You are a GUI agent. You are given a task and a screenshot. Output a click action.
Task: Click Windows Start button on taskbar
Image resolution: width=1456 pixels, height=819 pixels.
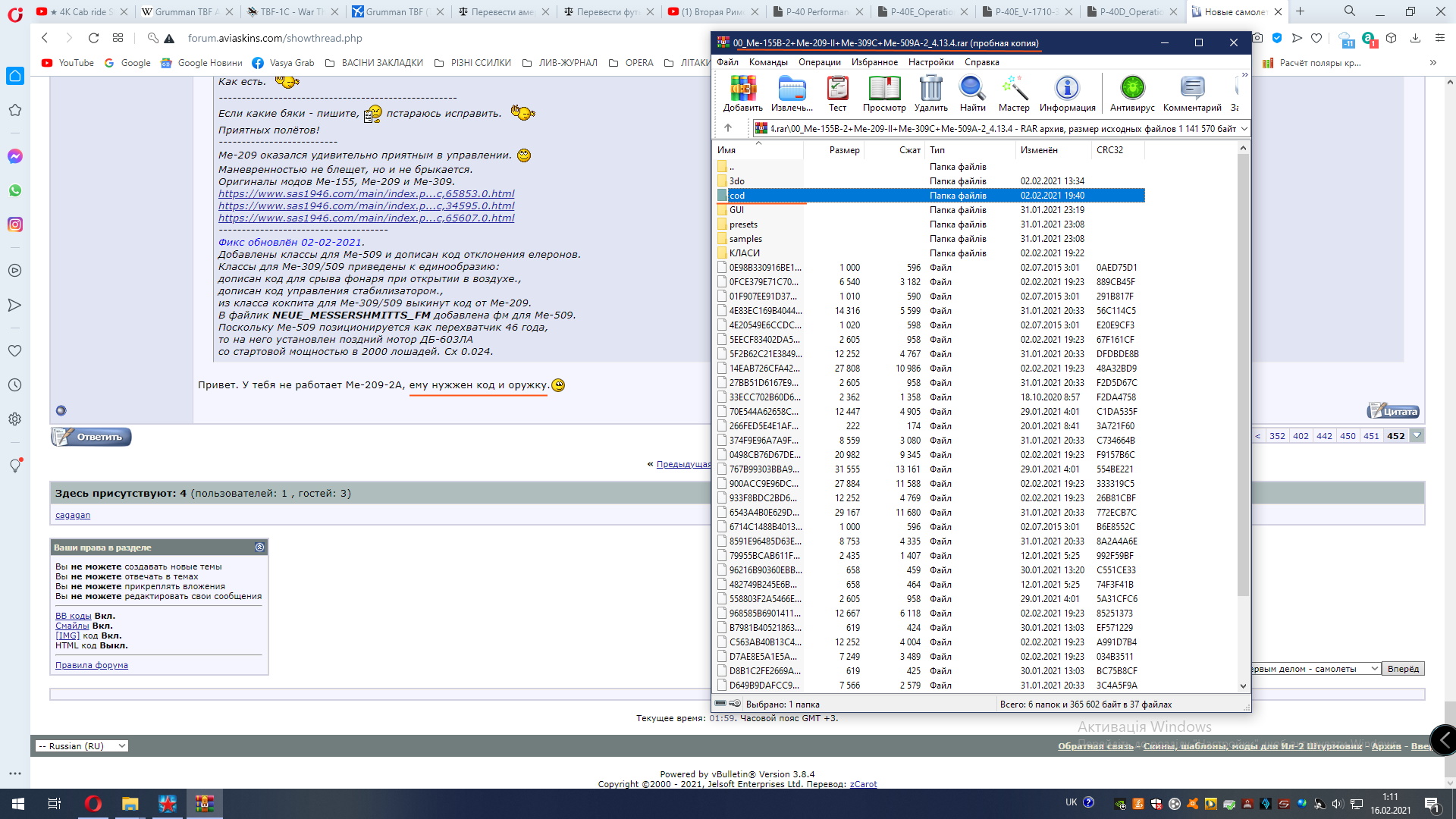tap(17, 804)
